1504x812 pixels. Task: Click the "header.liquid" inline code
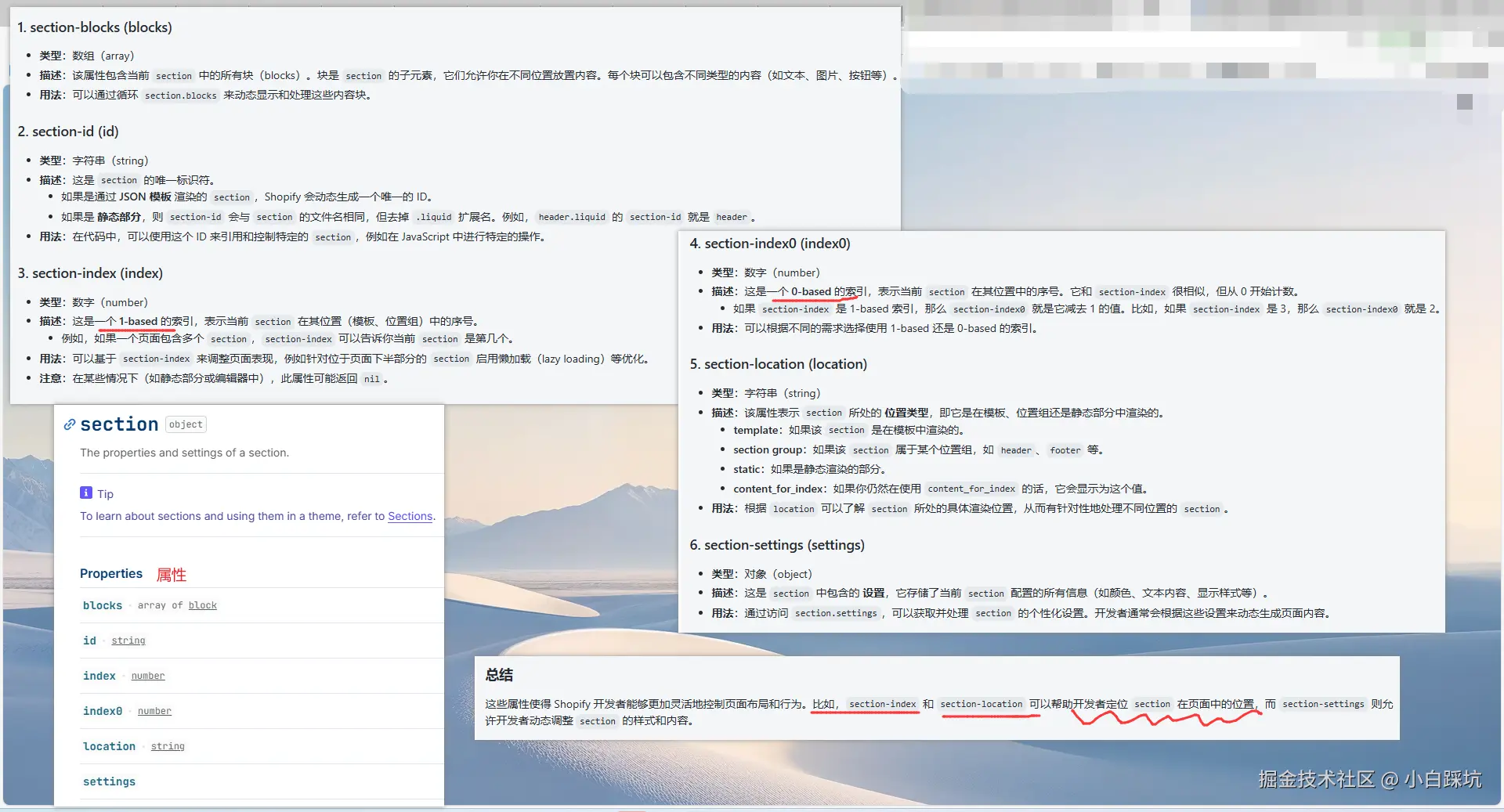pos(572,217)
